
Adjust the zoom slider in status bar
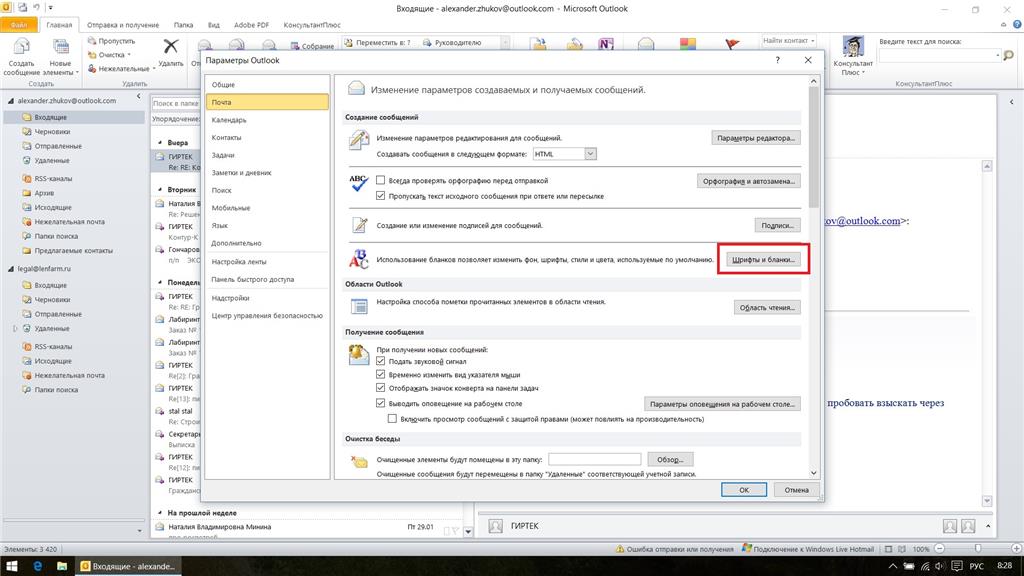click(977, 549)
